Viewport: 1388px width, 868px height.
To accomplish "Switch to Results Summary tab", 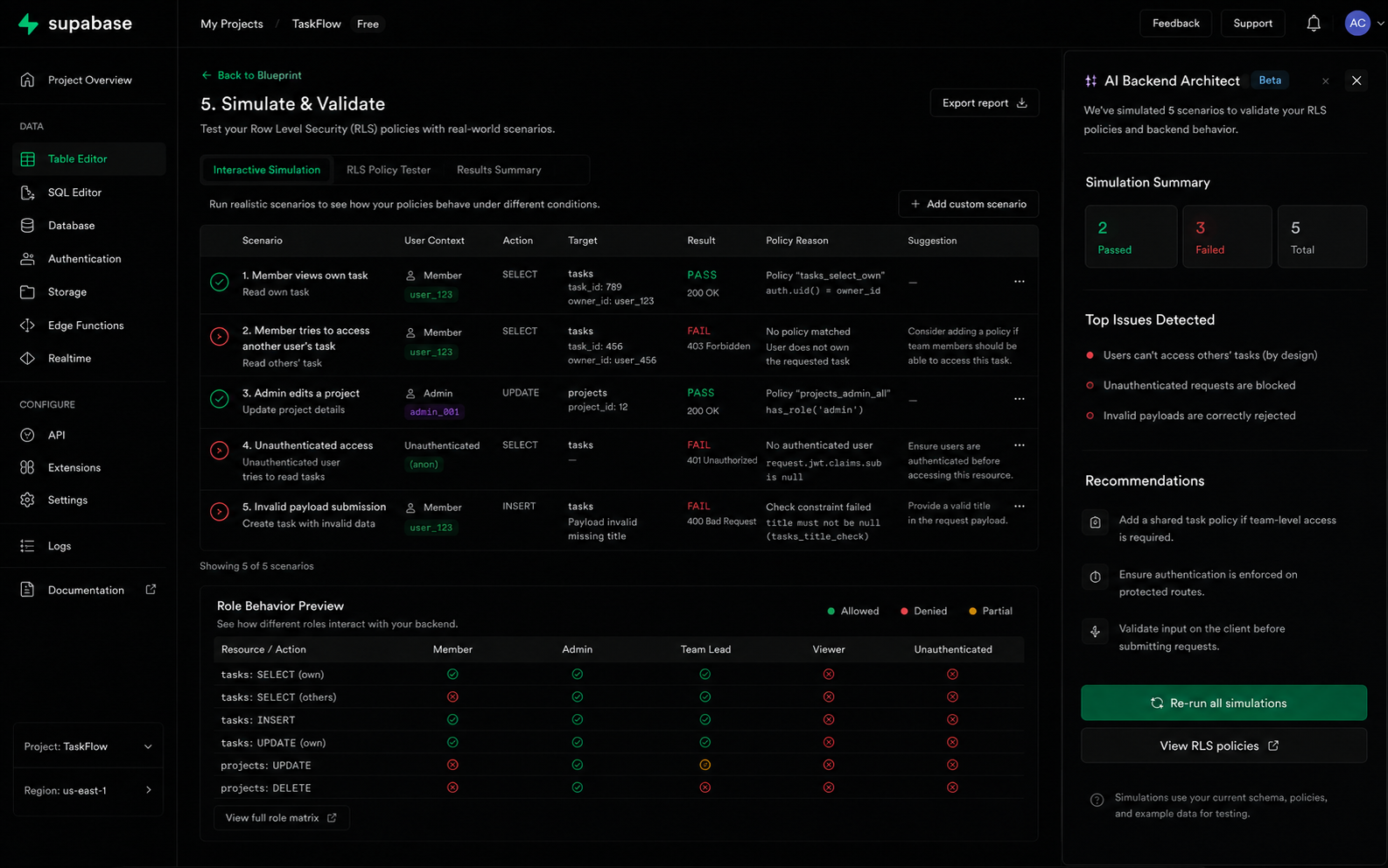I will [499, 170].
